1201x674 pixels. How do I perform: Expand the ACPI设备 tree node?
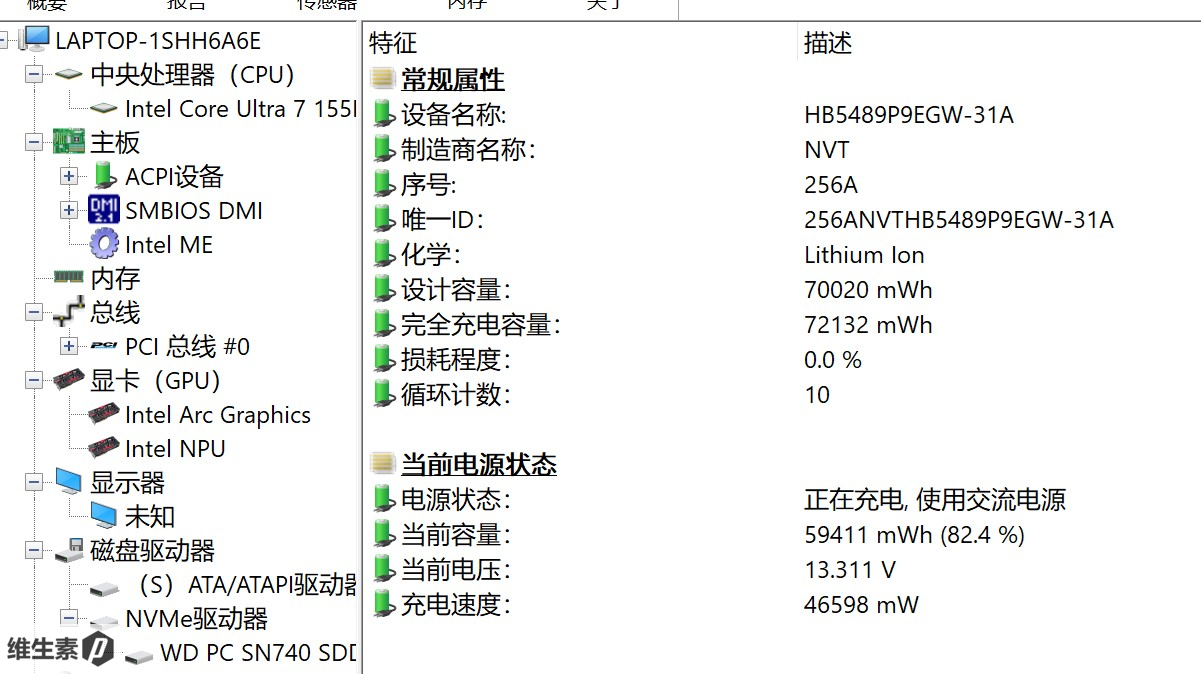pyautogui.click(x=68, y=177)
